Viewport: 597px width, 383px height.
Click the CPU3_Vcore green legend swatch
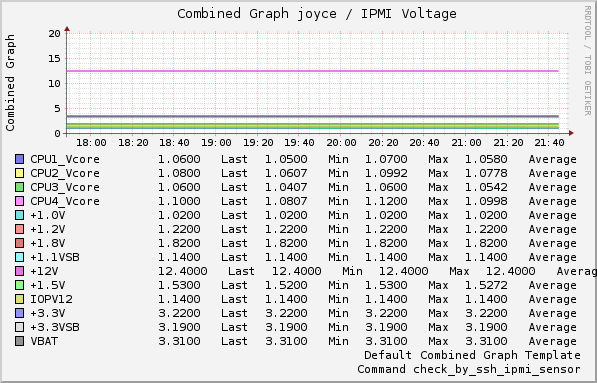19,187
